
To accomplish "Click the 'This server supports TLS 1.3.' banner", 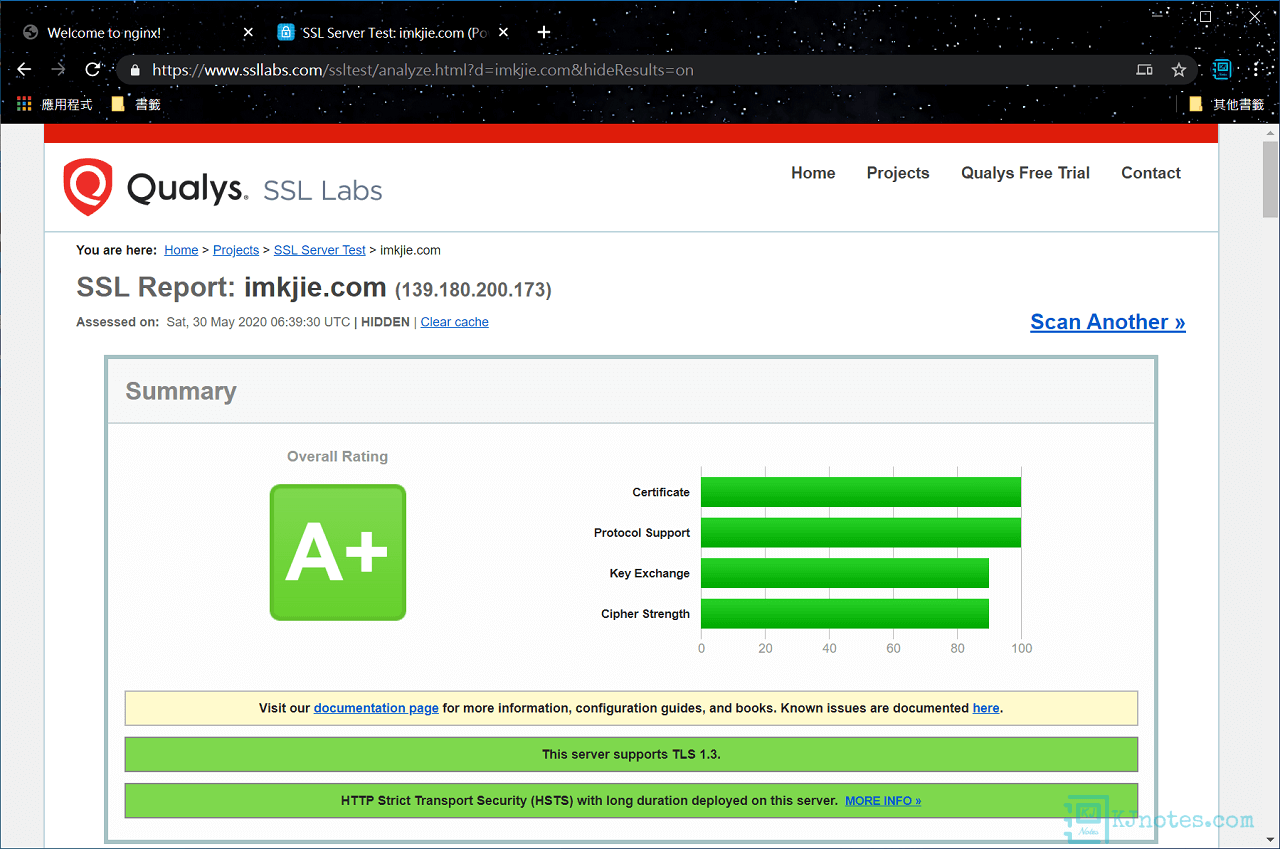I will click(631, 754).
